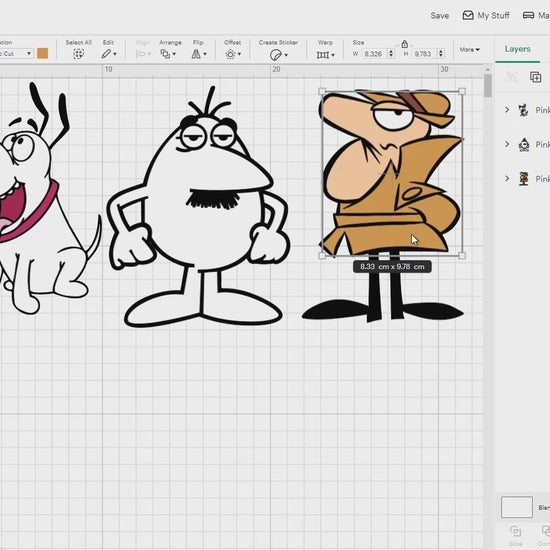
Task: Open the Operation type dropdown
Action: point(16,53)
